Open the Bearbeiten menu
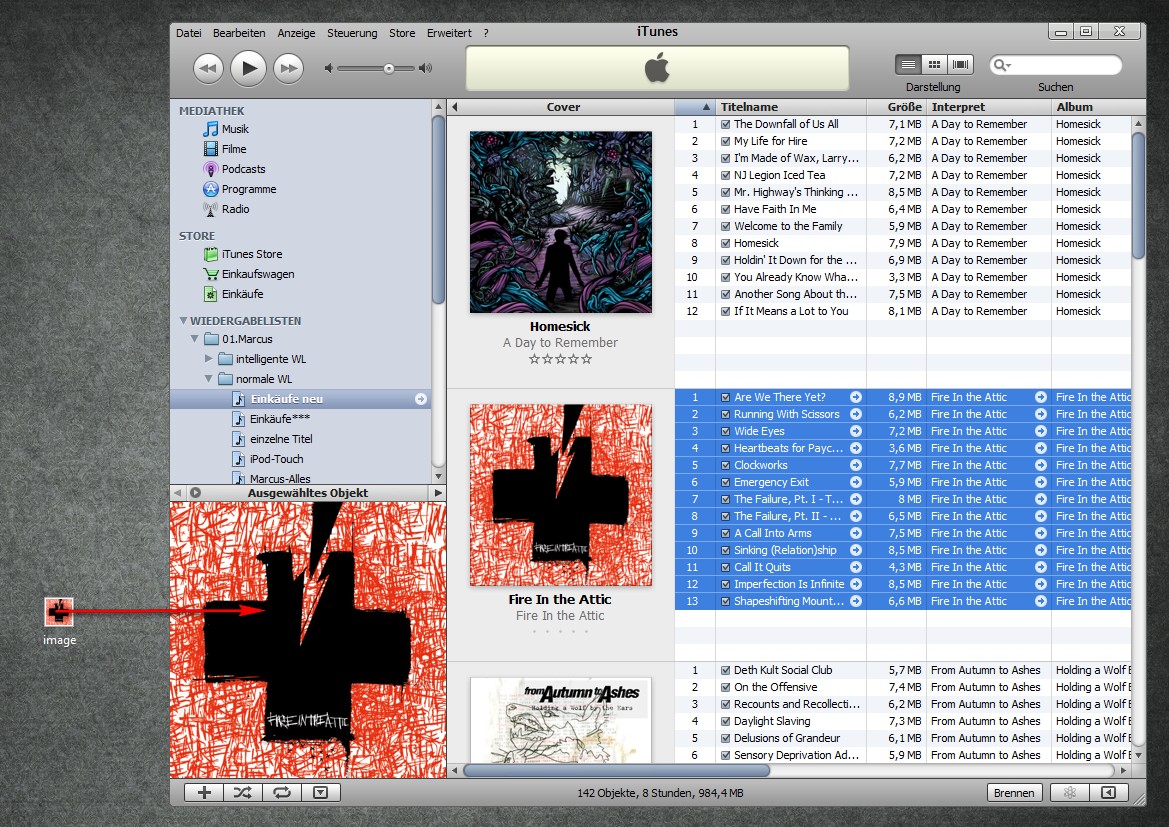The image size is (1169, 827). pos(239,33)
